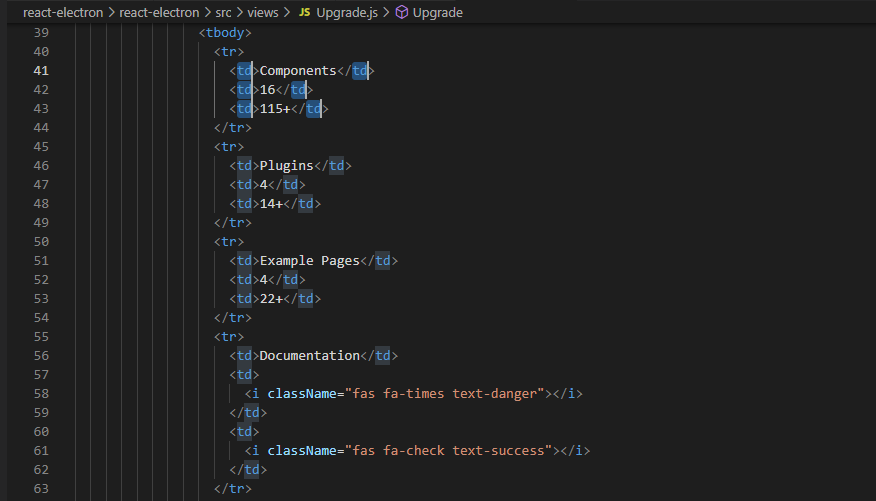Image resolution: width=876 pixels, height=501 pixels.
Task: Click opening td tag on line 60
Action: (244, 432)
